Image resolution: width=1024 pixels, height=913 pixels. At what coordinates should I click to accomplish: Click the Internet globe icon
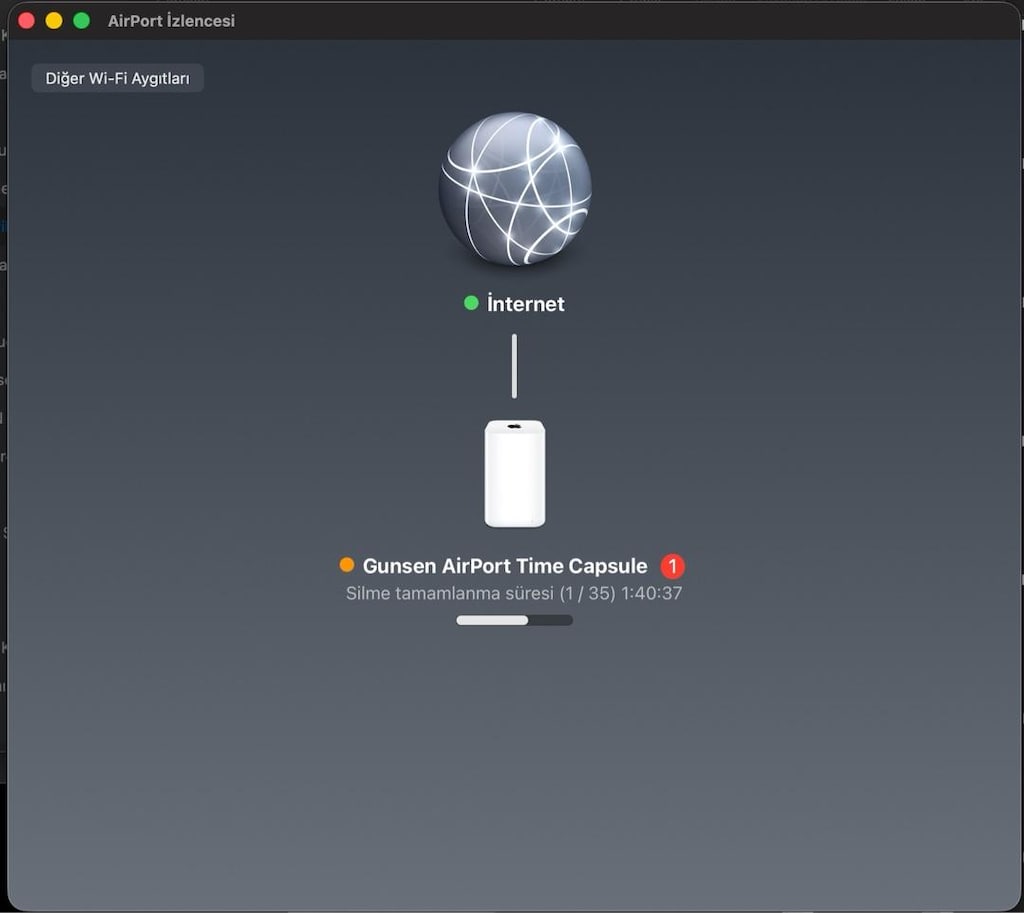515,189
